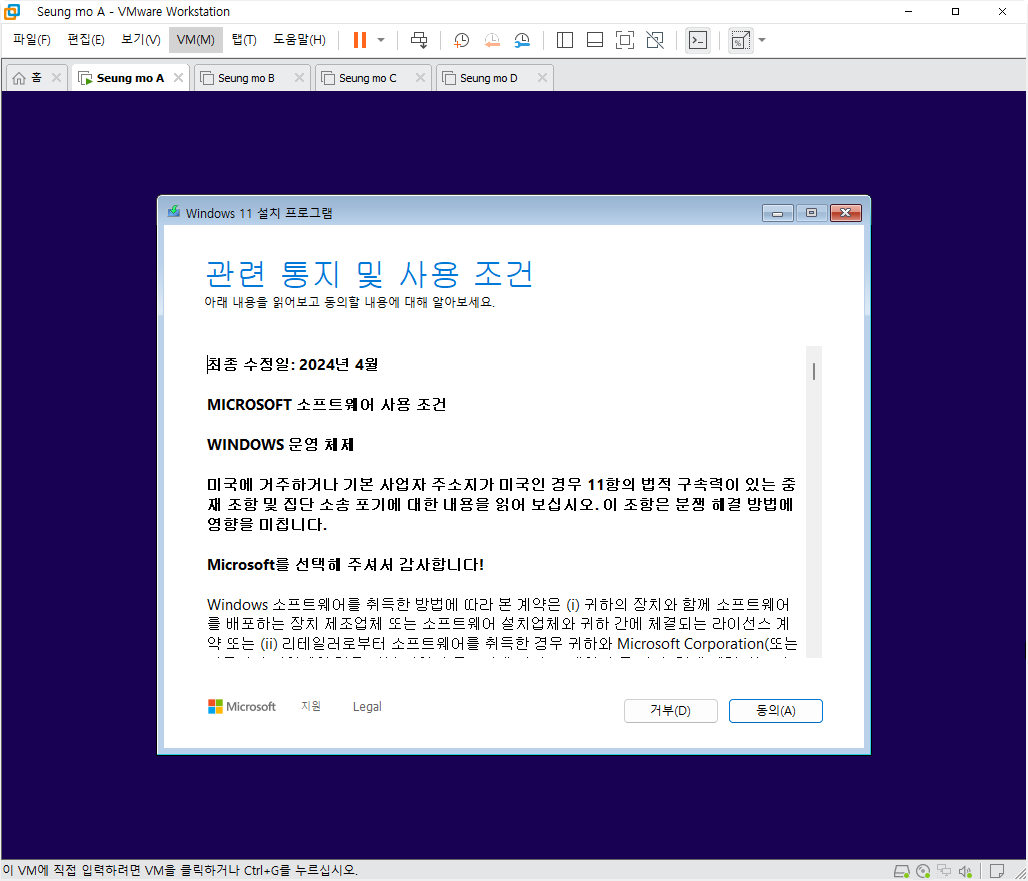1028x881 pixels.
Task: Close the Windows 11 설치 프로그램 window
Action: click(x=846, y=213)
